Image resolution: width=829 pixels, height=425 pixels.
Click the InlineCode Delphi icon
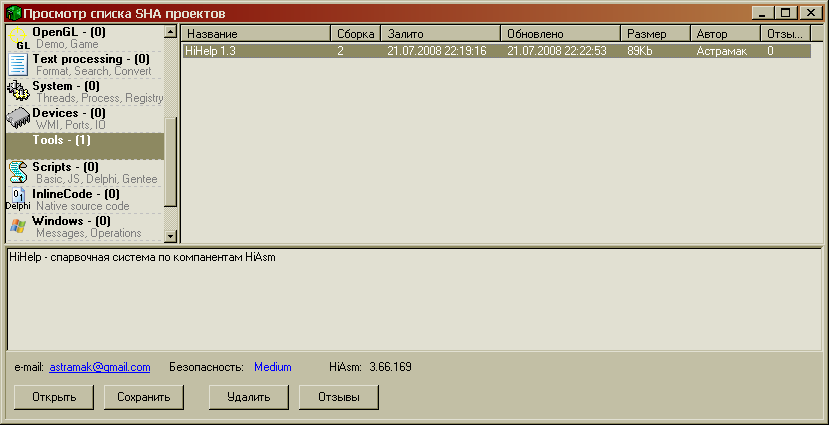tap(18, 199)
